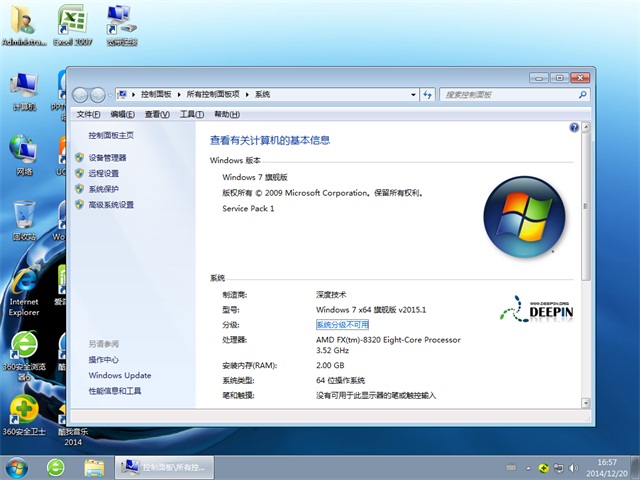The image size is (640, 480).
Task: Open the 帮助(H) menu
Action: click(x=227, y=114)
